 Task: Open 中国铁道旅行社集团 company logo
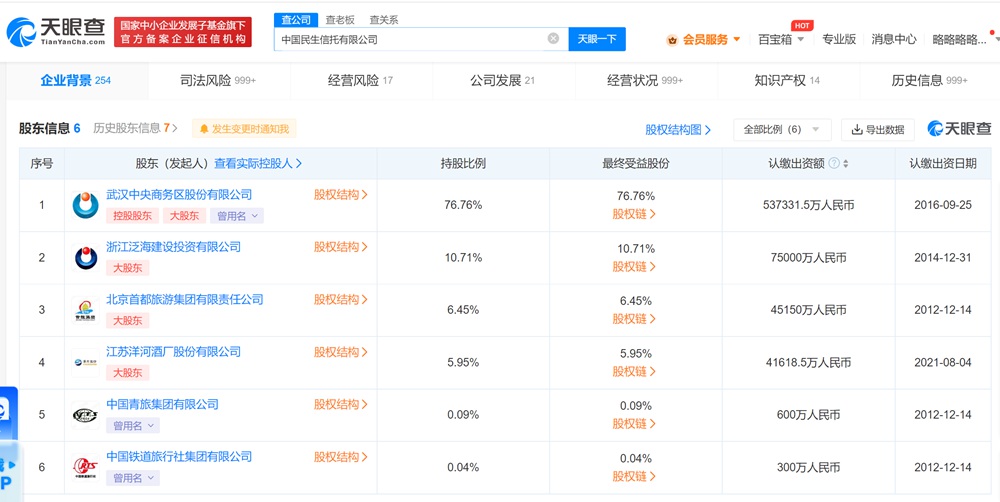tap(85, 468)
